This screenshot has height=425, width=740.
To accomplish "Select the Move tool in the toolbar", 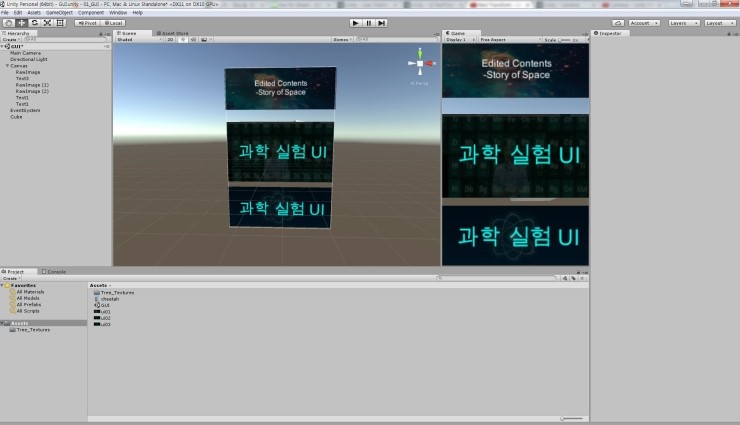I will (x=21, y=23).
